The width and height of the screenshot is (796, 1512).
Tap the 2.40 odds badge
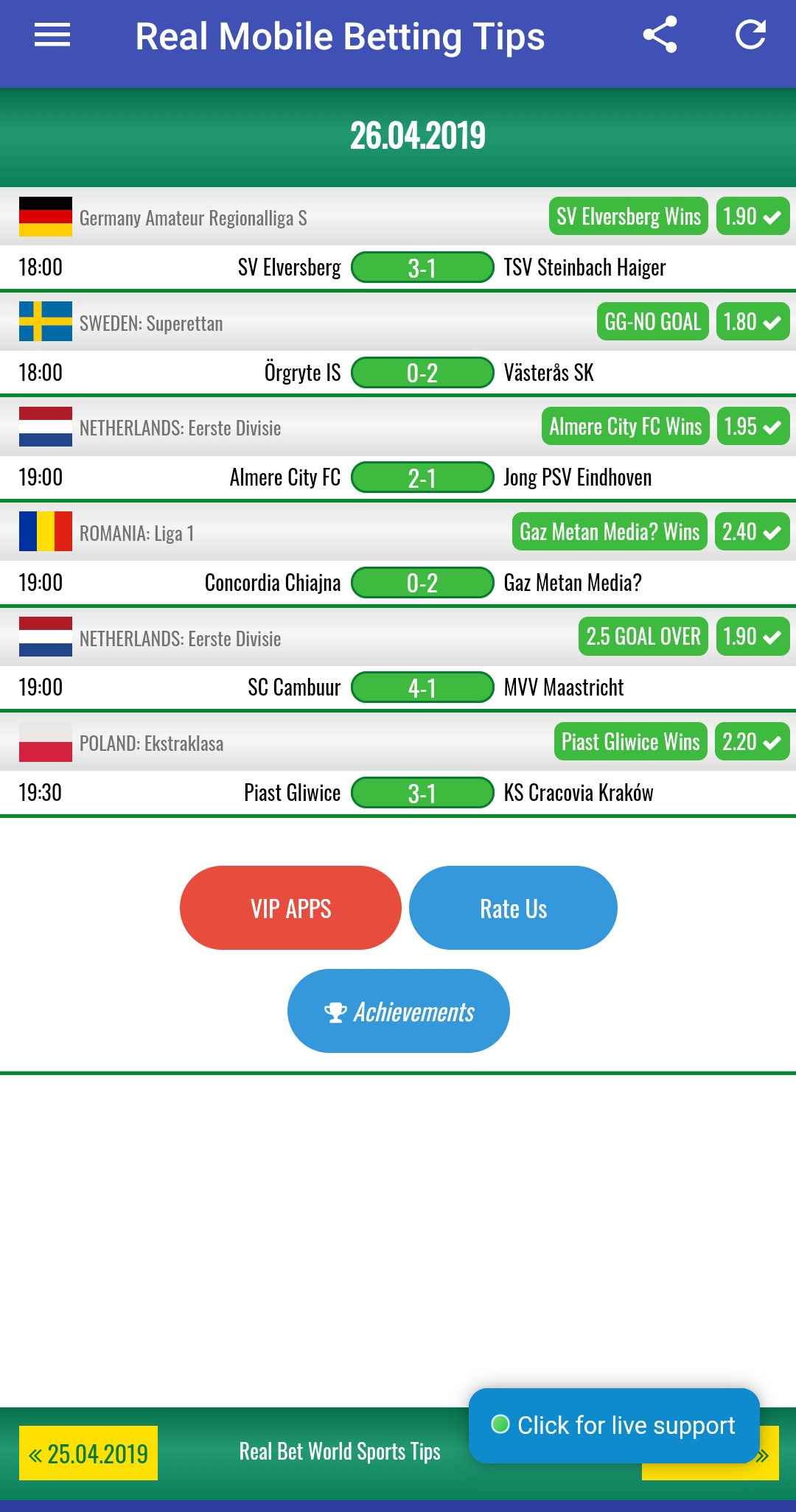point(752,532)
